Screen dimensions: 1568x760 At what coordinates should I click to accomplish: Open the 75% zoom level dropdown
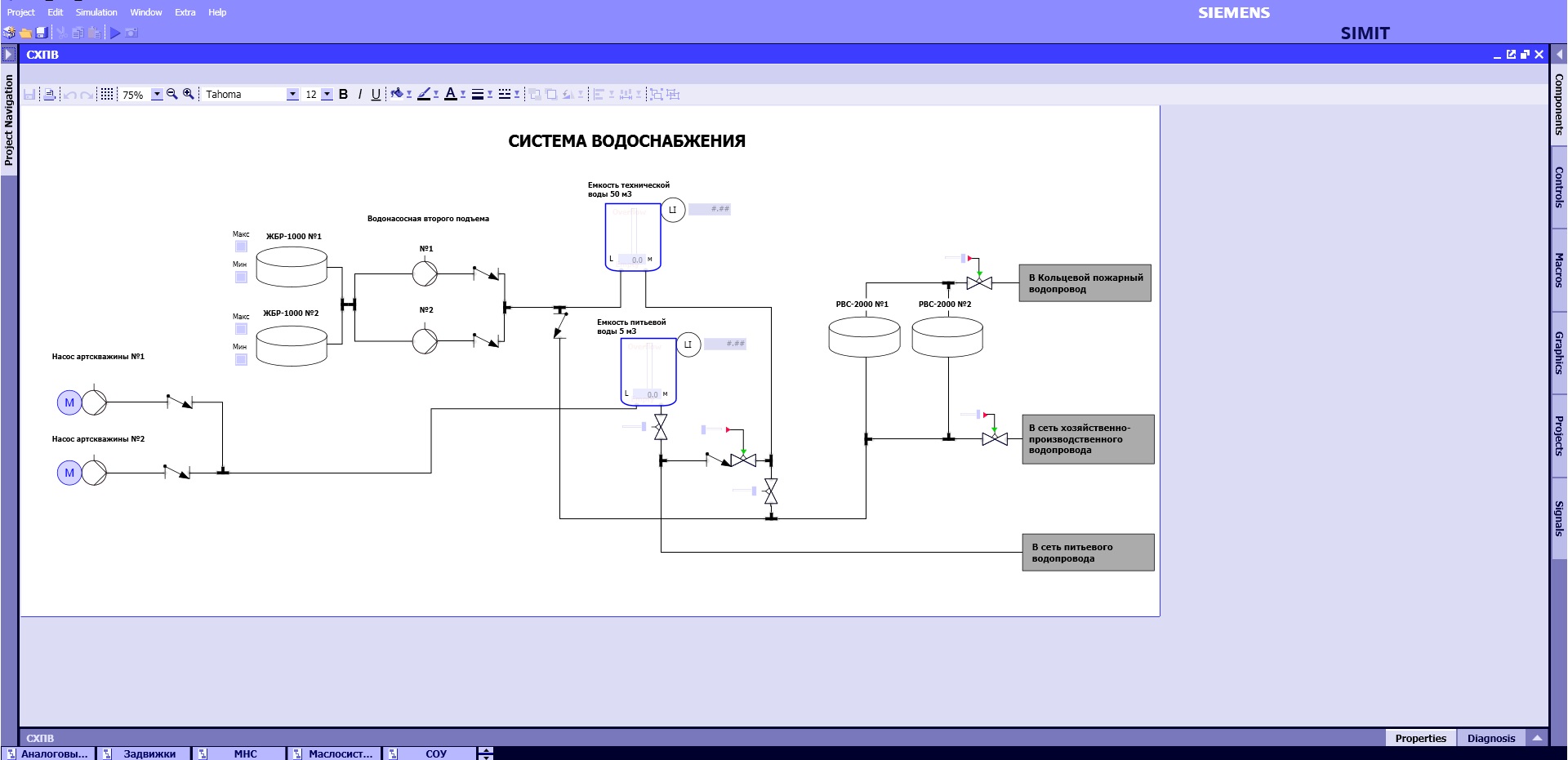(x=157, y=95)
